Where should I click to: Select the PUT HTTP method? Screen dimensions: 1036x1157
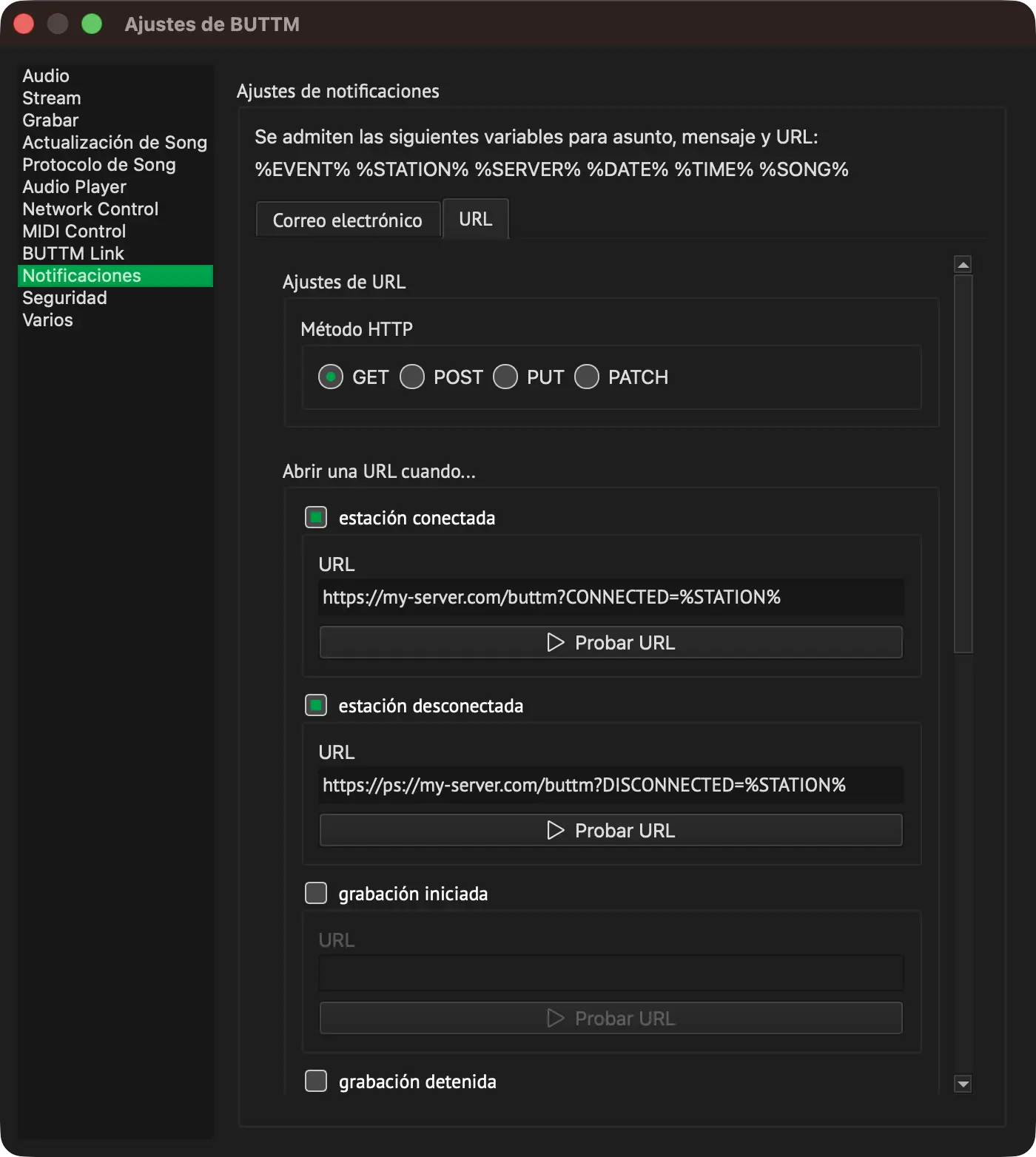click(505, 377)
